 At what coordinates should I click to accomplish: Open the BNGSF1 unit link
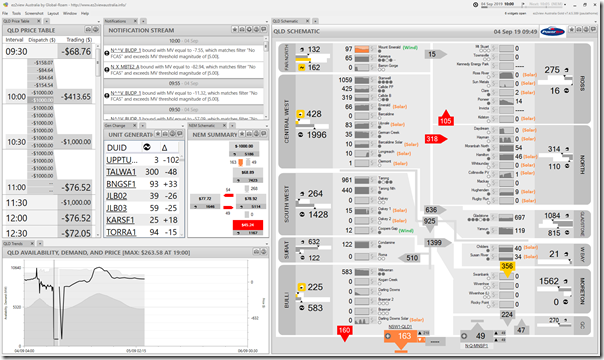121,184
